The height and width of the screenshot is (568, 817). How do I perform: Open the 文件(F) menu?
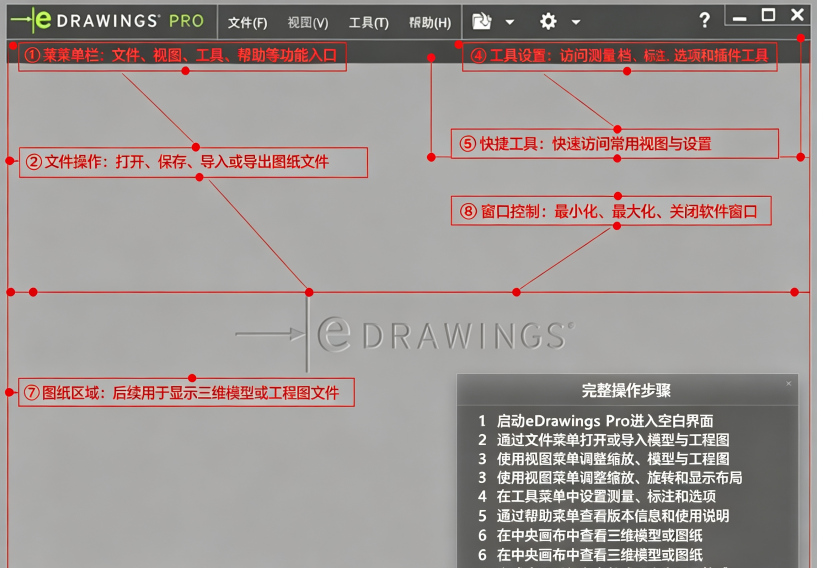[247, 22]
